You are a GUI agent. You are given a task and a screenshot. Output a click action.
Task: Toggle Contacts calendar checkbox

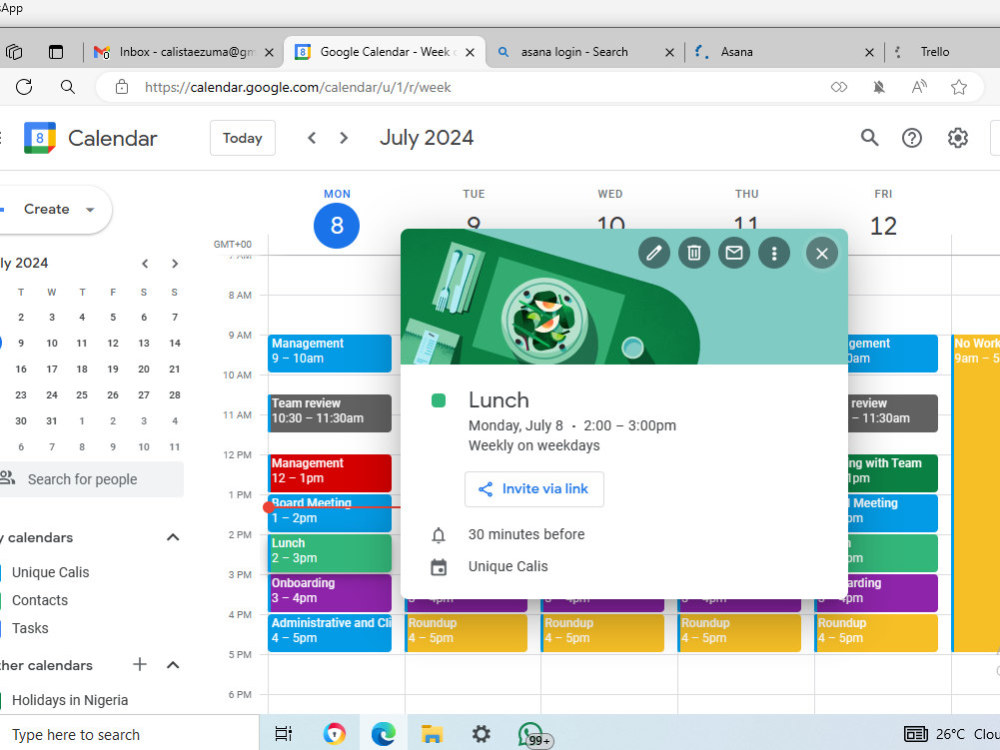pyautogui.click(x=0, y=600)
